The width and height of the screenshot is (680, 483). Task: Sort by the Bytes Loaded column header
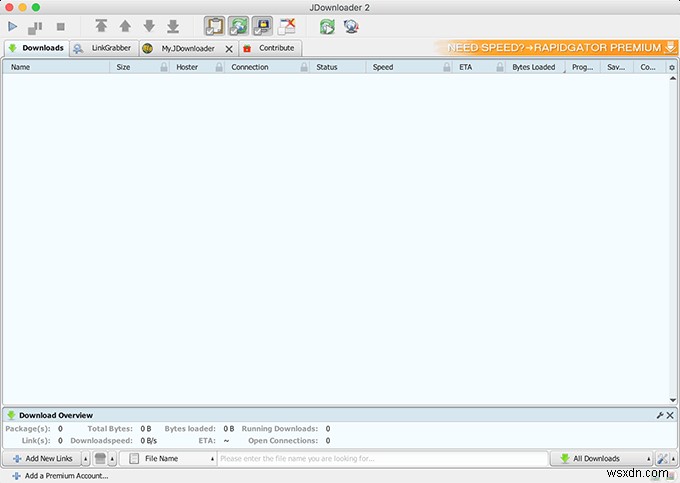[x=533, y=67]
